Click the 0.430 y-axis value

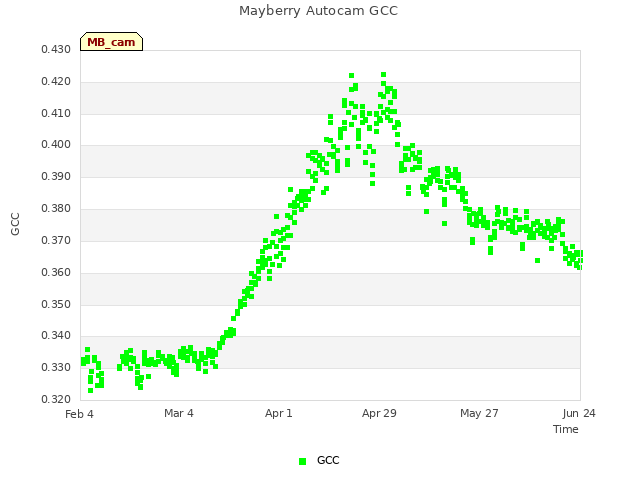(x=56, y=49)
